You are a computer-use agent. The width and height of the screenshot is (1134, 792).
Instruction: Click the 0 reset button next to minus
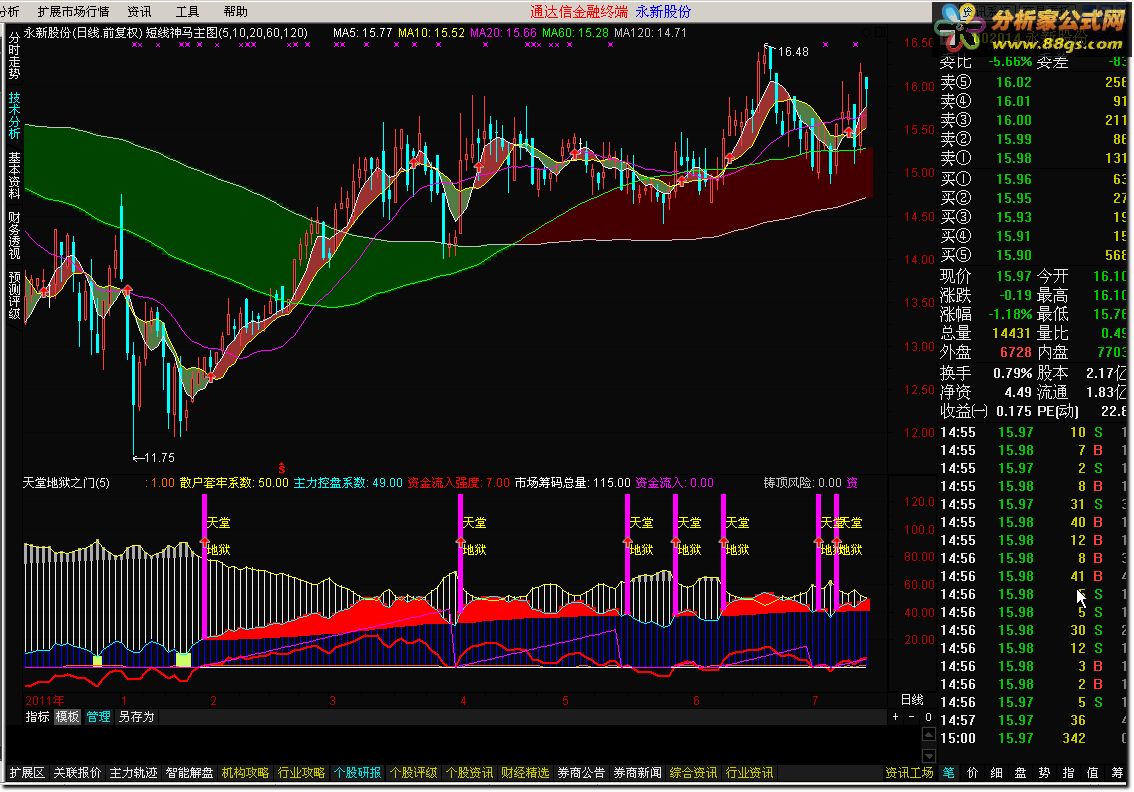[929, 717]
